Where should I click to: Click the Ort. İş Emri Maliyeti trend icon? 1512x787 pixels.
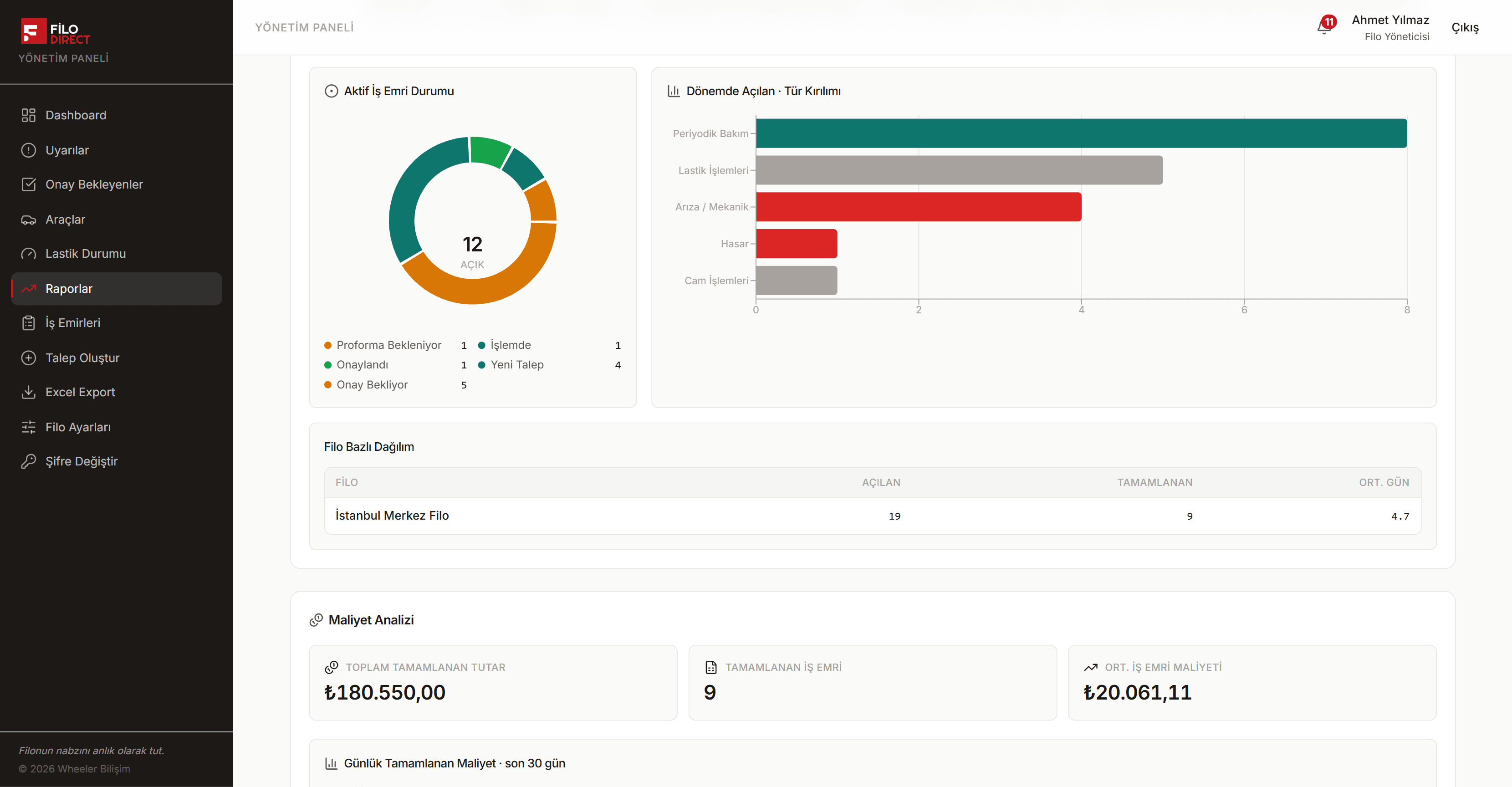[x=1091, y=667]
